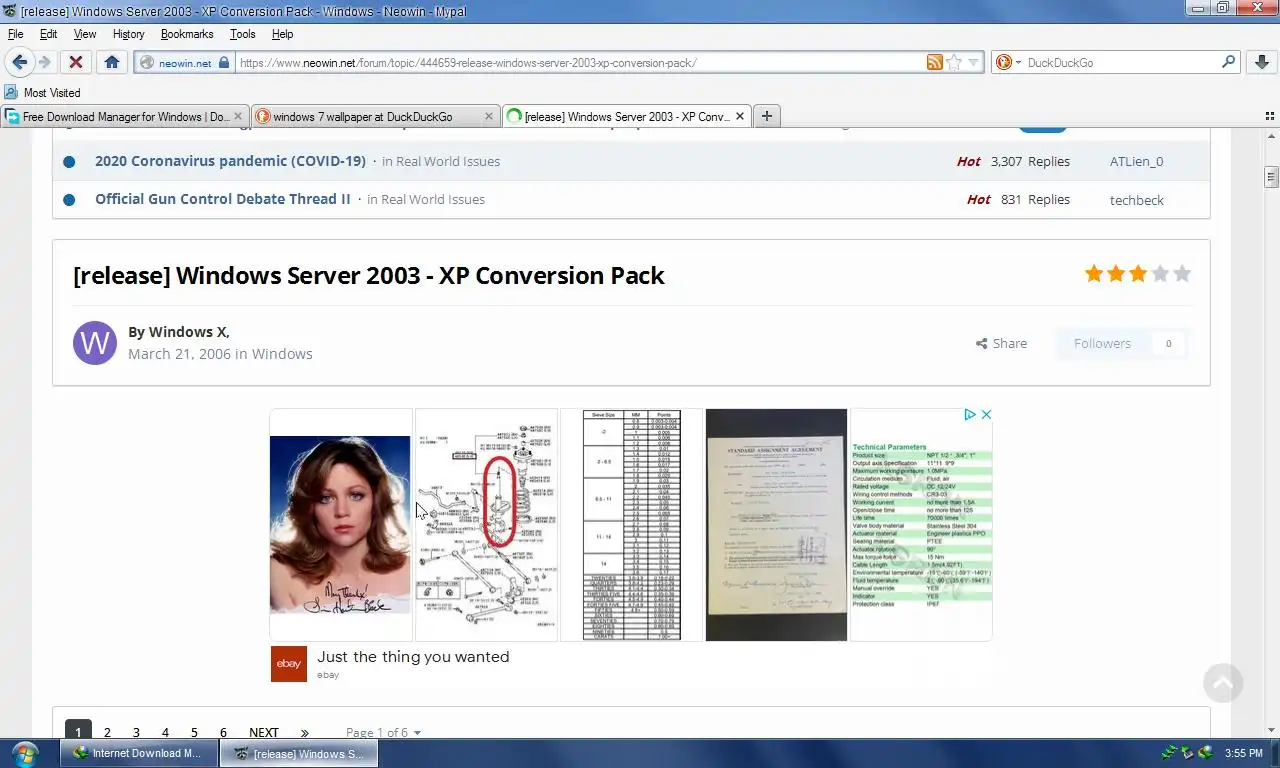The image size is (1280, 768).
Task: Click the techbeck username link
Action: click(x=1137, y=200)
